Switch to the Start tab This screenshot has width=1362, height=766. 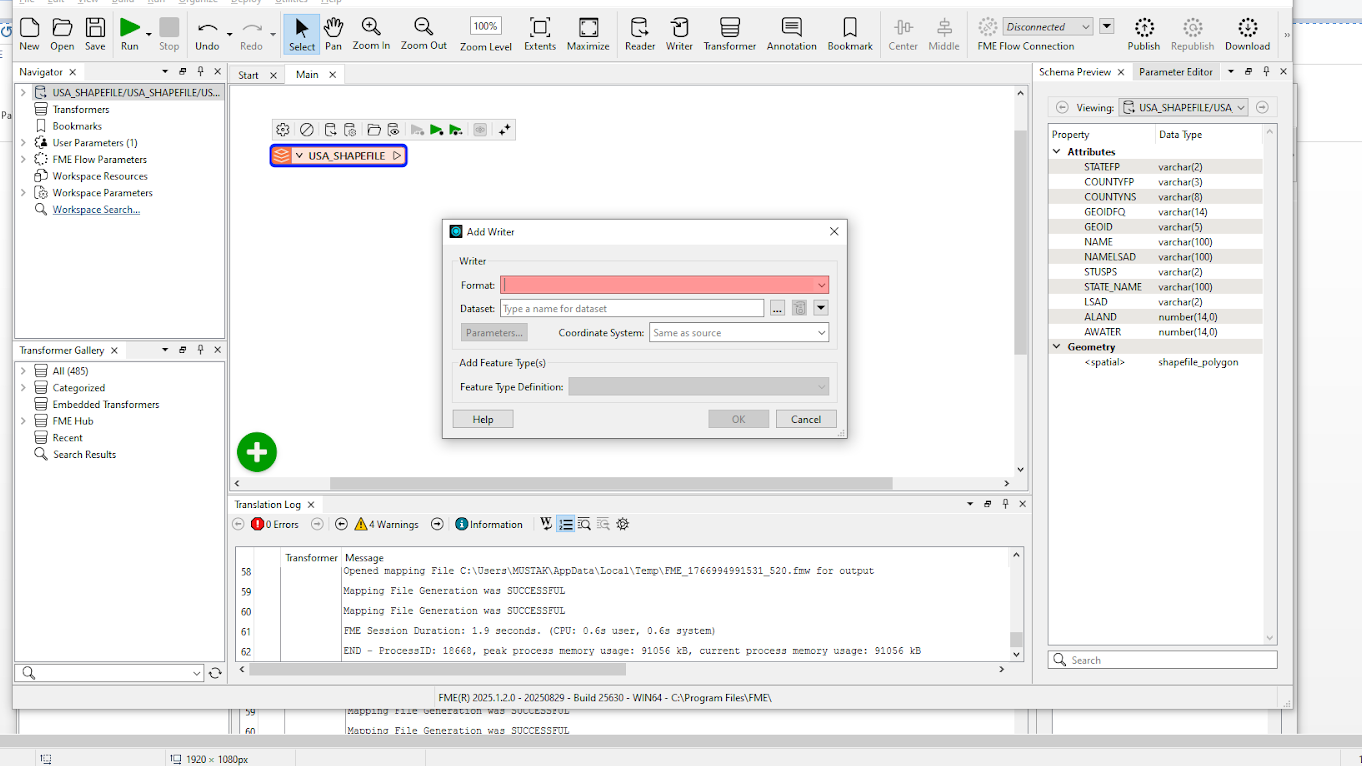pyautogui.click(x=248, y=75)
